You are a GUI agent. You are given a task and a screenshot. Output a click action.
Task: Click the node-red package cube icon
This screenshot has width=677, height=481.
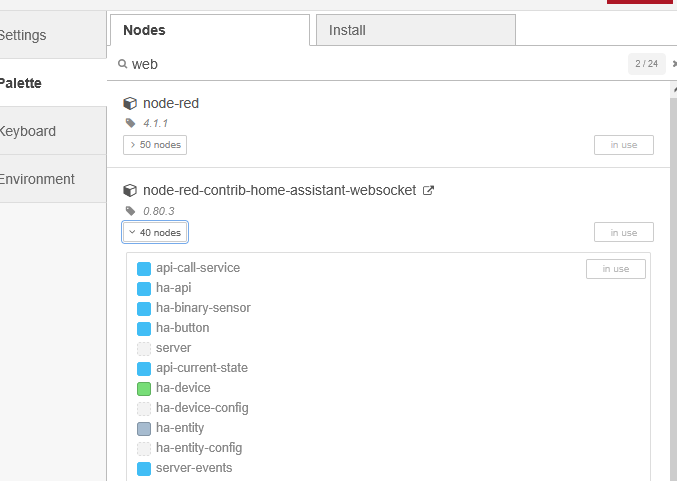pyautogui.click(x=130, y=103)
